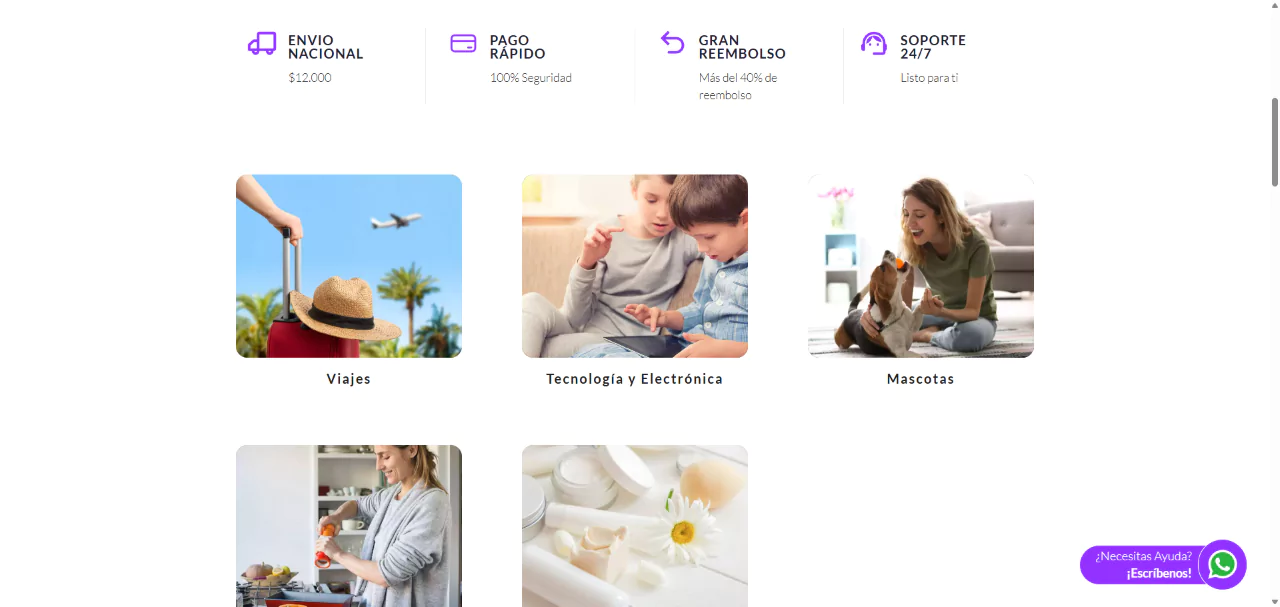Viewport: 1280px width, 607px height.
Task: Click the Más del 40% de reembolso text
Action: coord(738,86)
